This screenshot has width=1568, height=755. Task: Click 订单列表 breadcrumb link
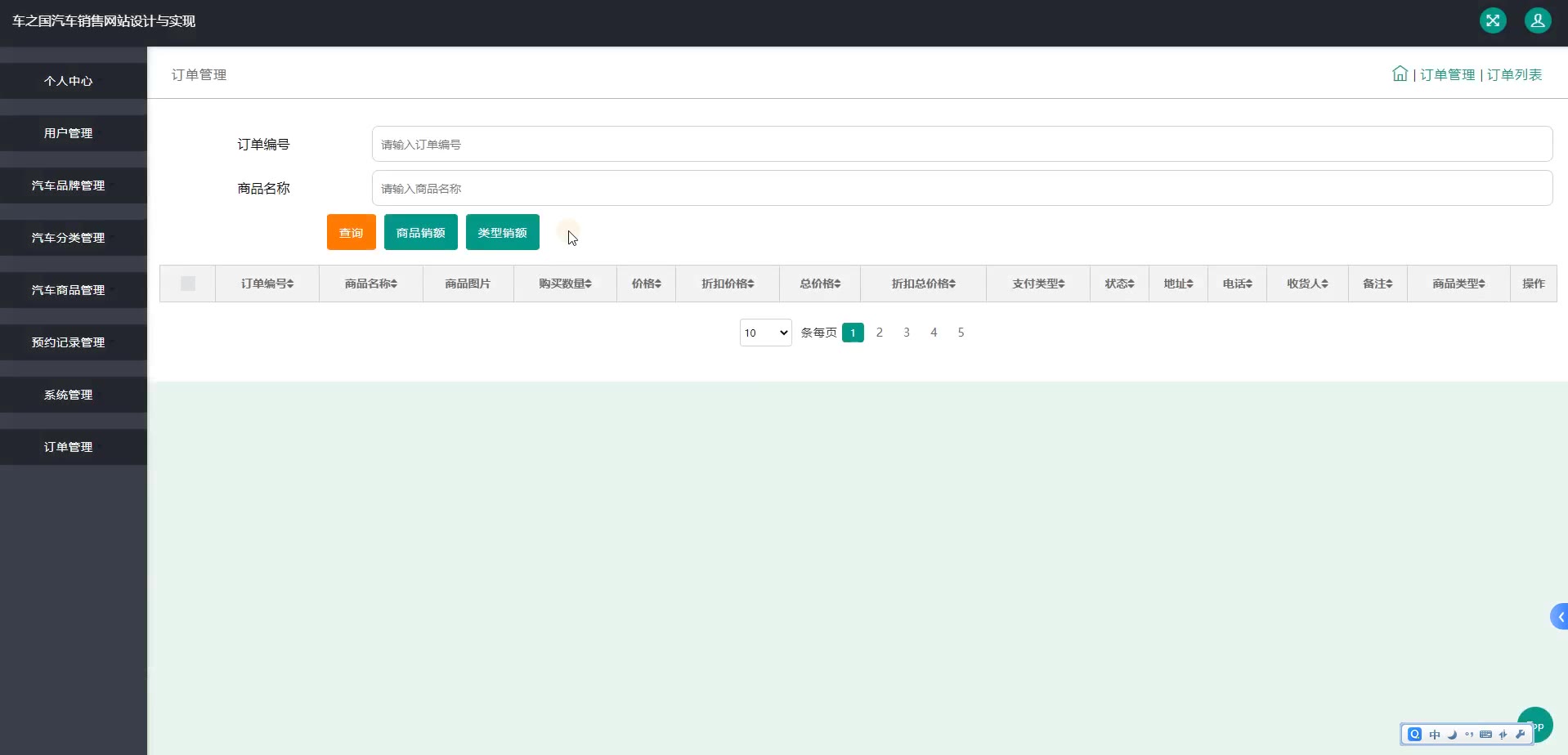pyautogui.click(x=1514, y=74)
